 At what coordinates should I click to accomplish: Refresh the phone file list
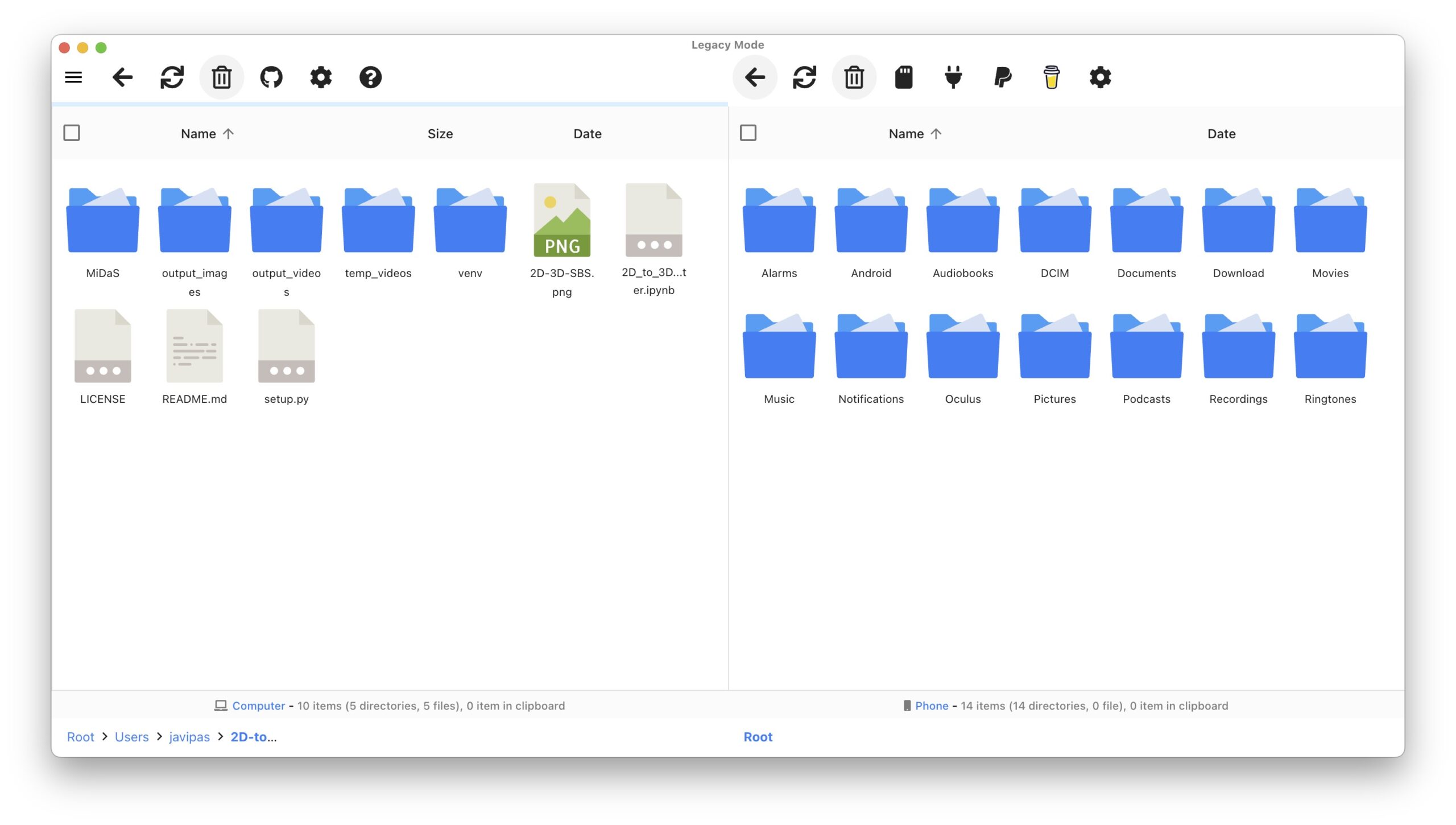tap(804, 77)
